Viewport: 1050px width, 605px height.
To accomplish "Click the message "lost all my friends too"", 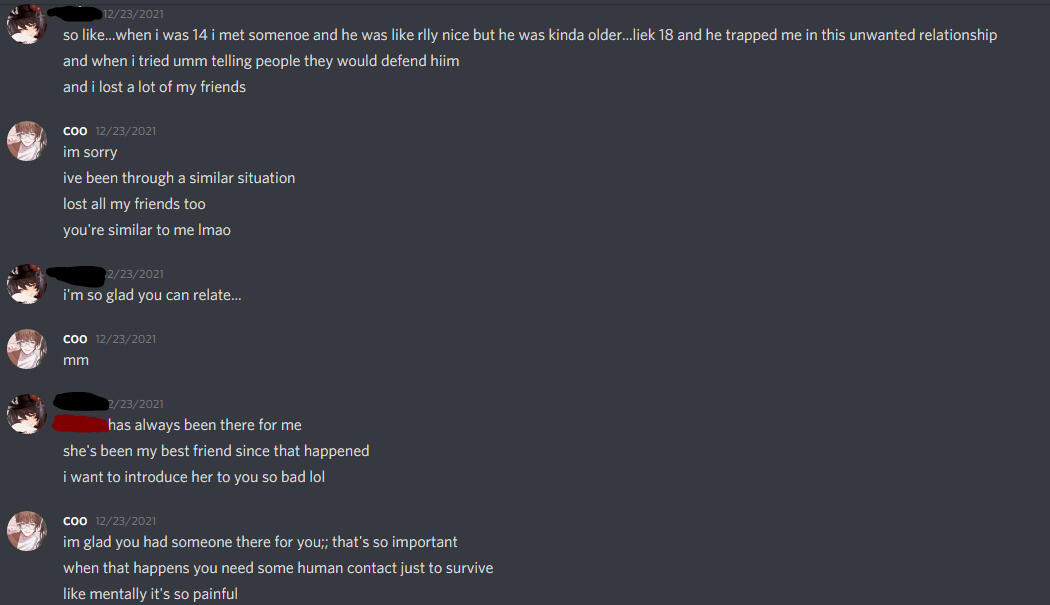I will 134,204.
